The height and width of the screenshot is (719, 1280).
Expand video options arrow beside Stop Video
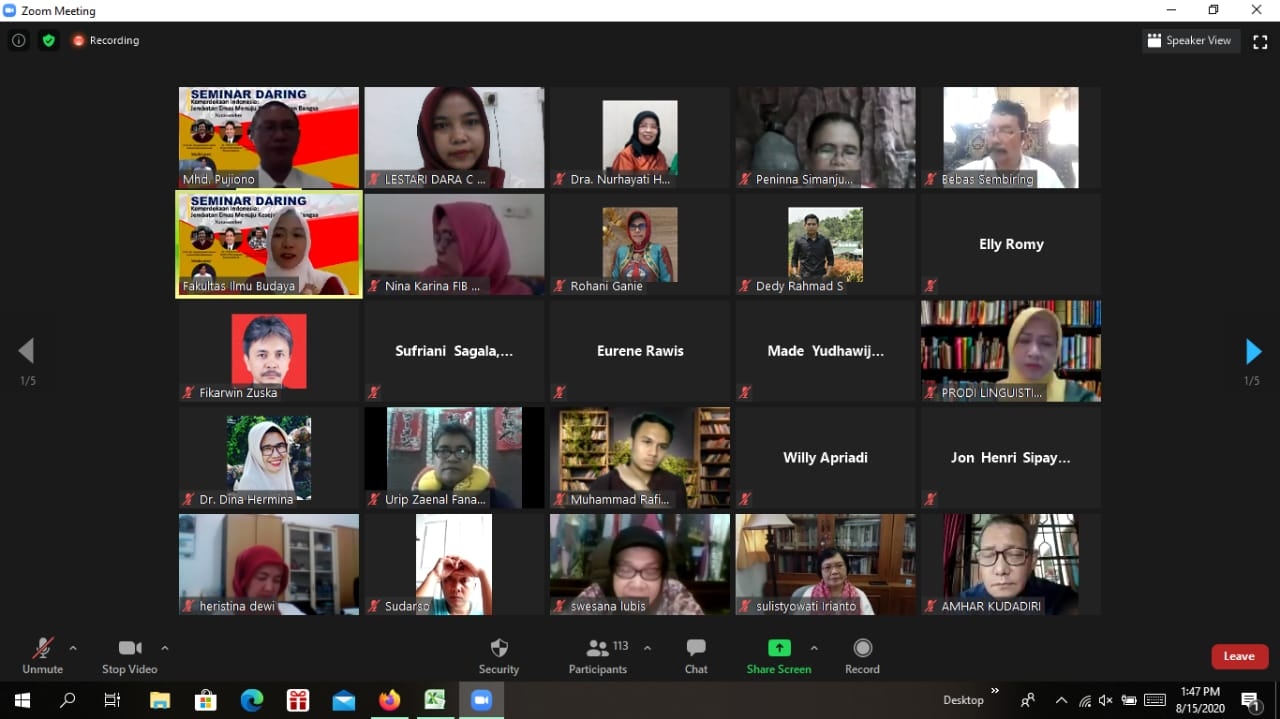coord(165,648)
